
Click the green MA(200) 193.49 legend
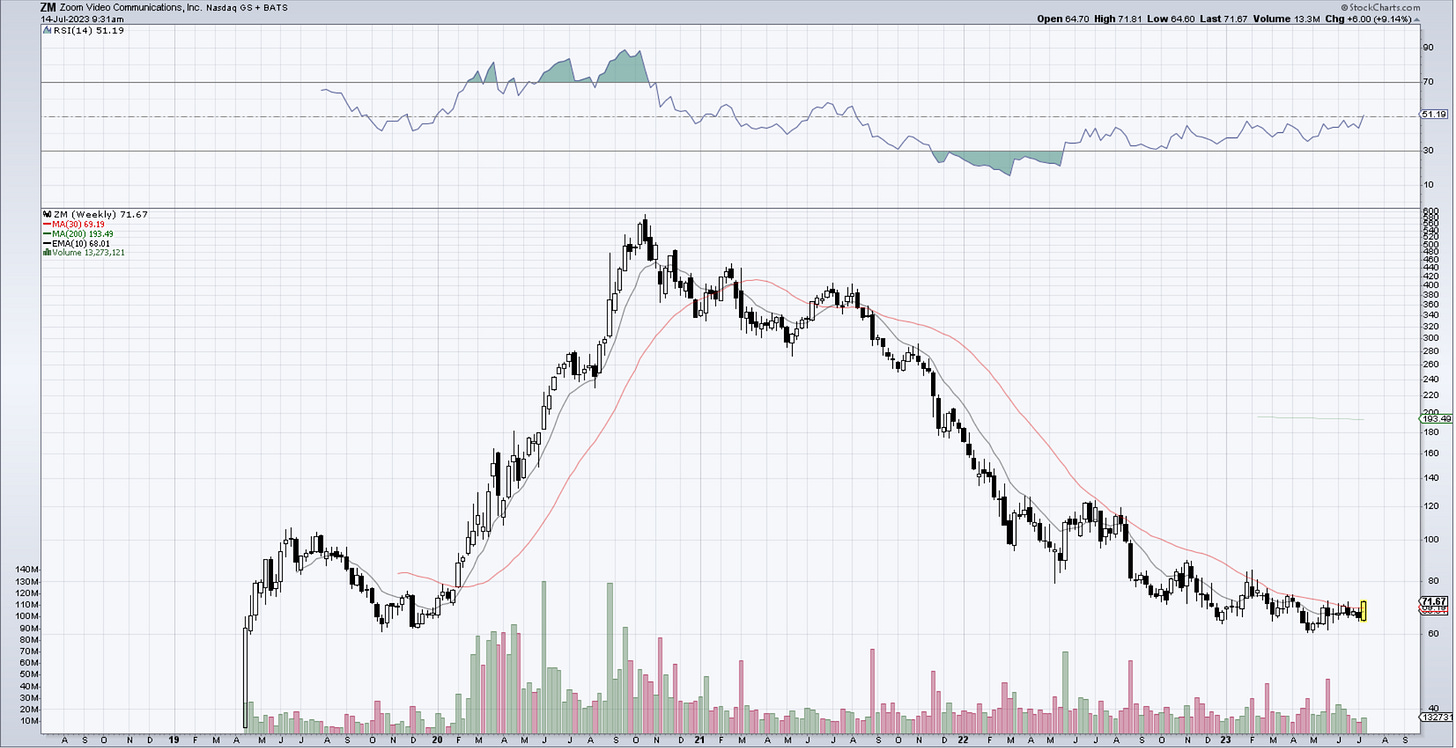pos(80,233)
